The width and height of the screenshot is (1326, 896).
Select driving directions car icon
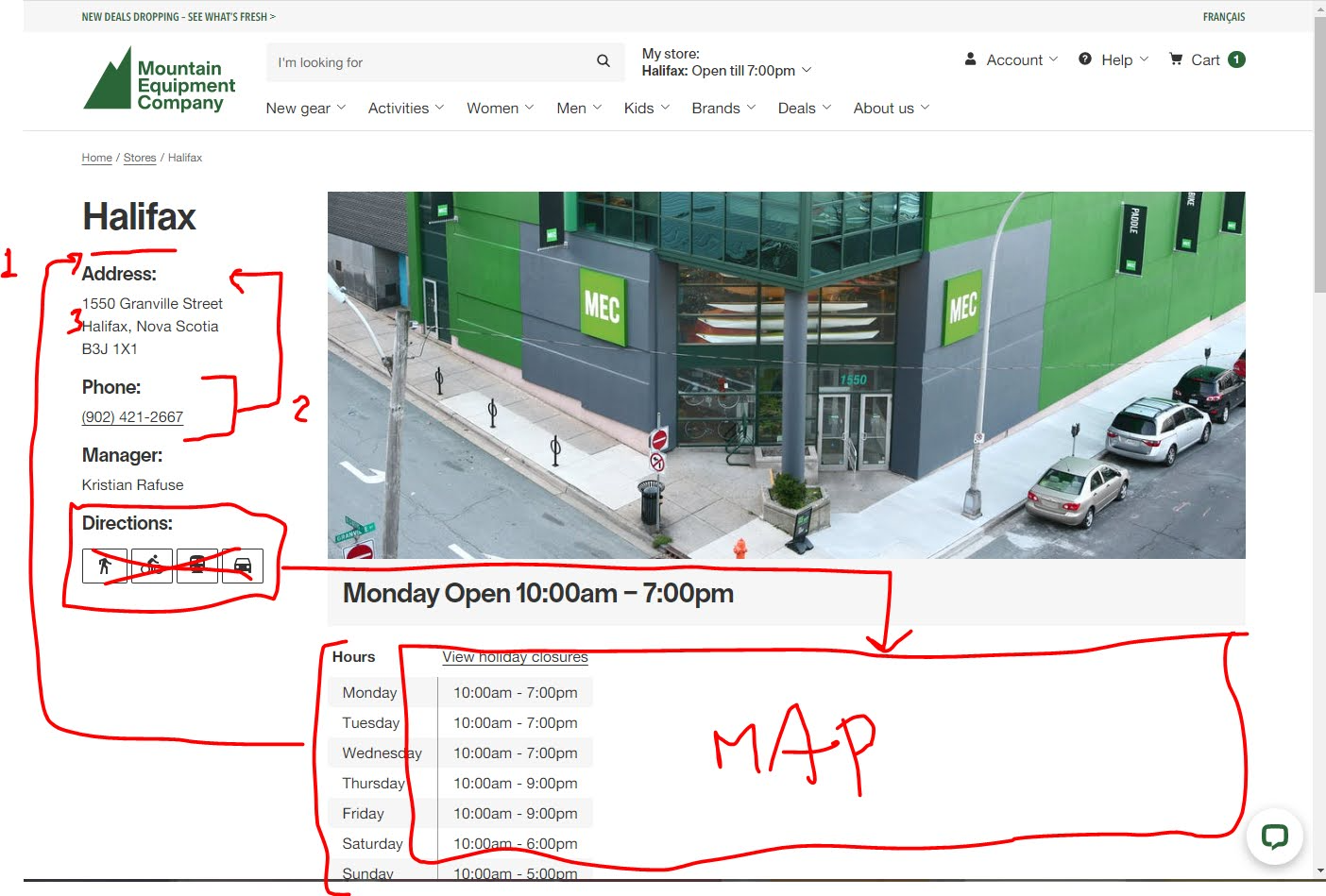[243, 566]
